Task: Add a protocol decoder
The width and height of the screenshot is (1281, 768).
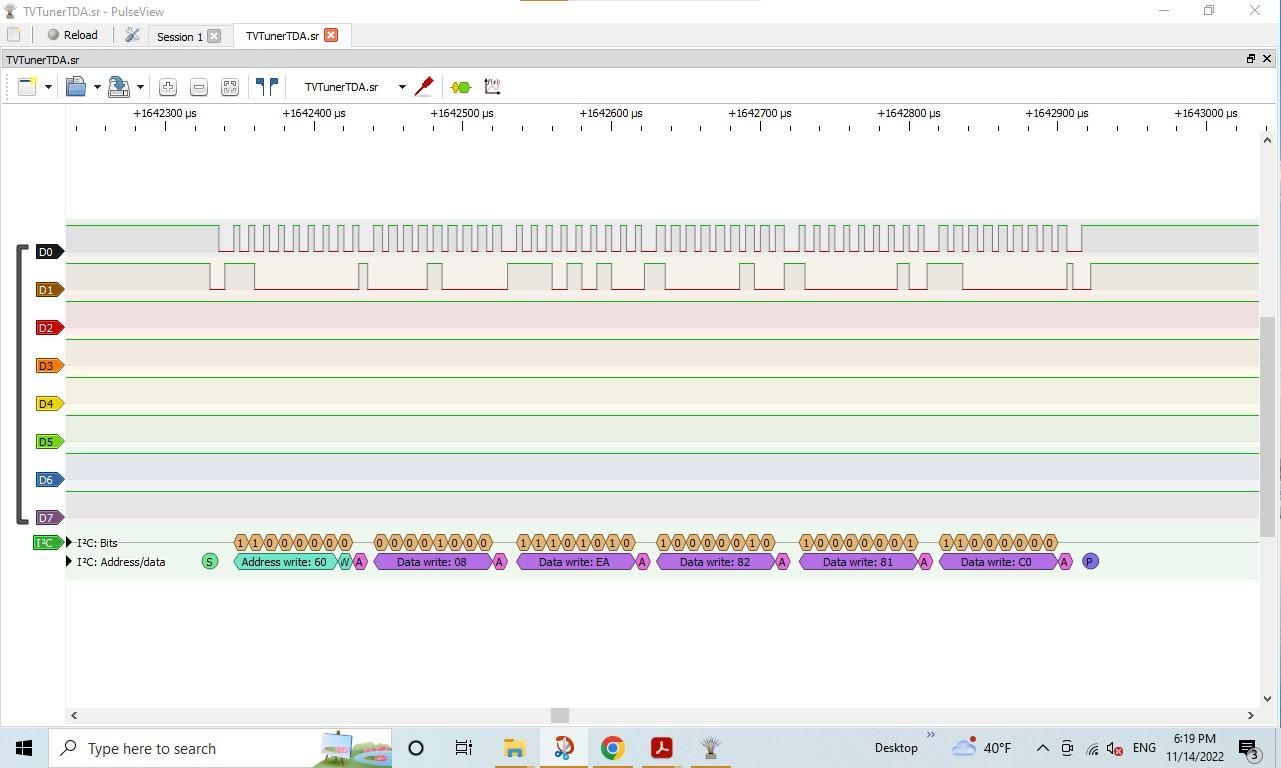Action: pos(459,87)
